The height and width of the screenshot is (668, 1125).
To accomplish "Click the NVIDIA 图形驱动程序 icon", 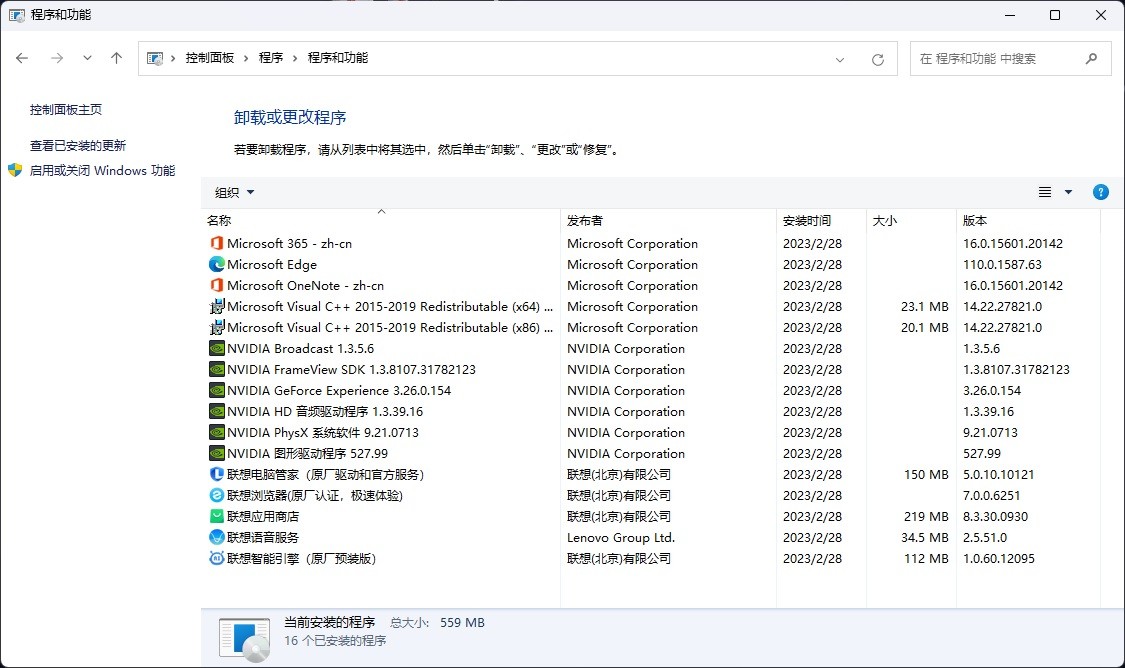I will [216, 453].
